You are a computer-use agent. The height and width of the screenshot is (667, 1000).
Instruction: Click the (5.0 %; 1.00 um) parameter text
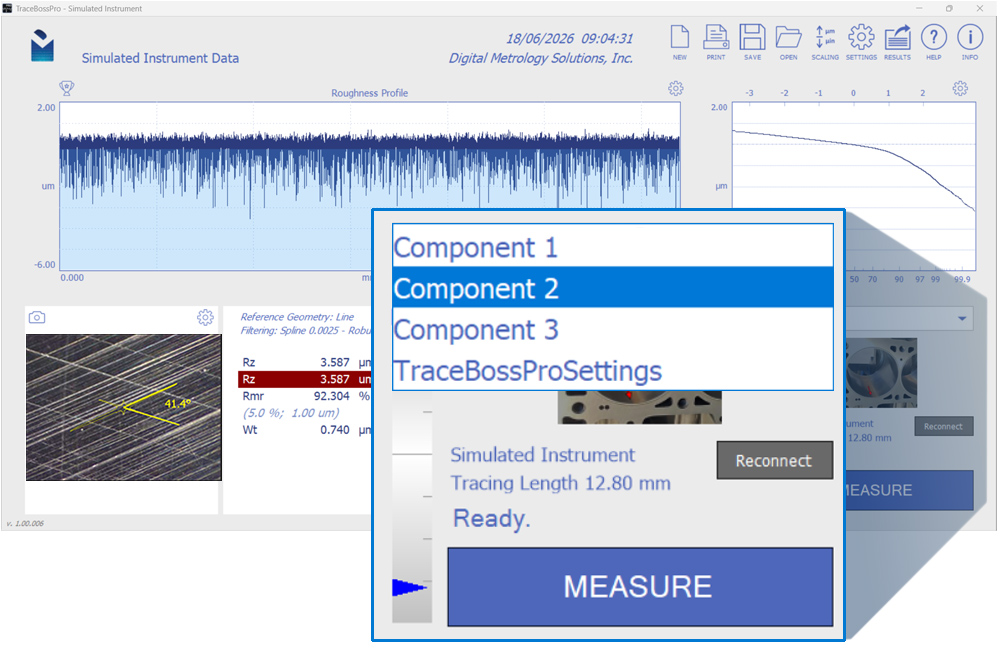291,413
